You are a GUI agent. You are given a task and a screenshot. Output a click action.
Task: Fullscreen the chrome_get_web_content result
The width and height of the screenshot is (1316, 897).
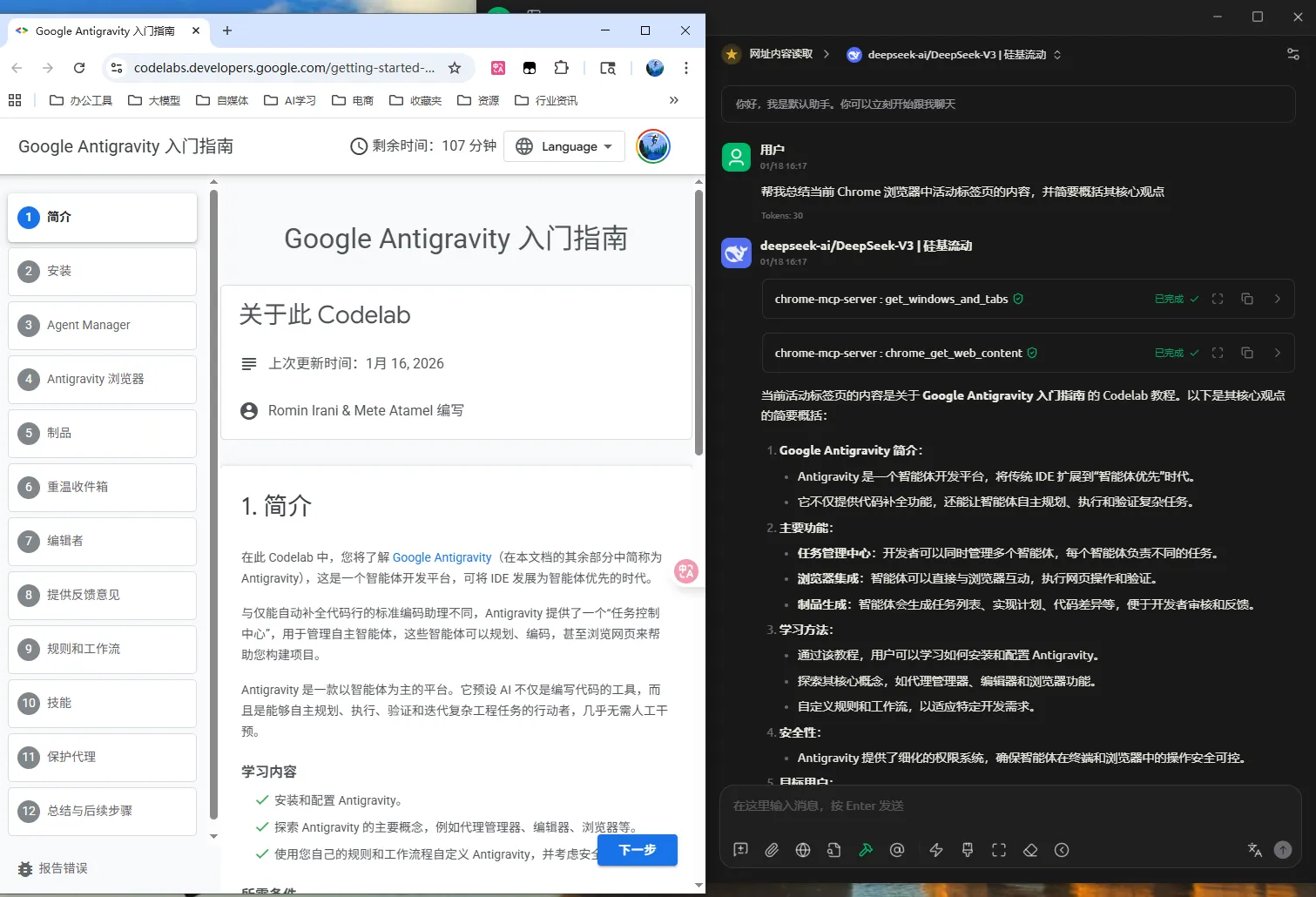tap(1218, 353)
